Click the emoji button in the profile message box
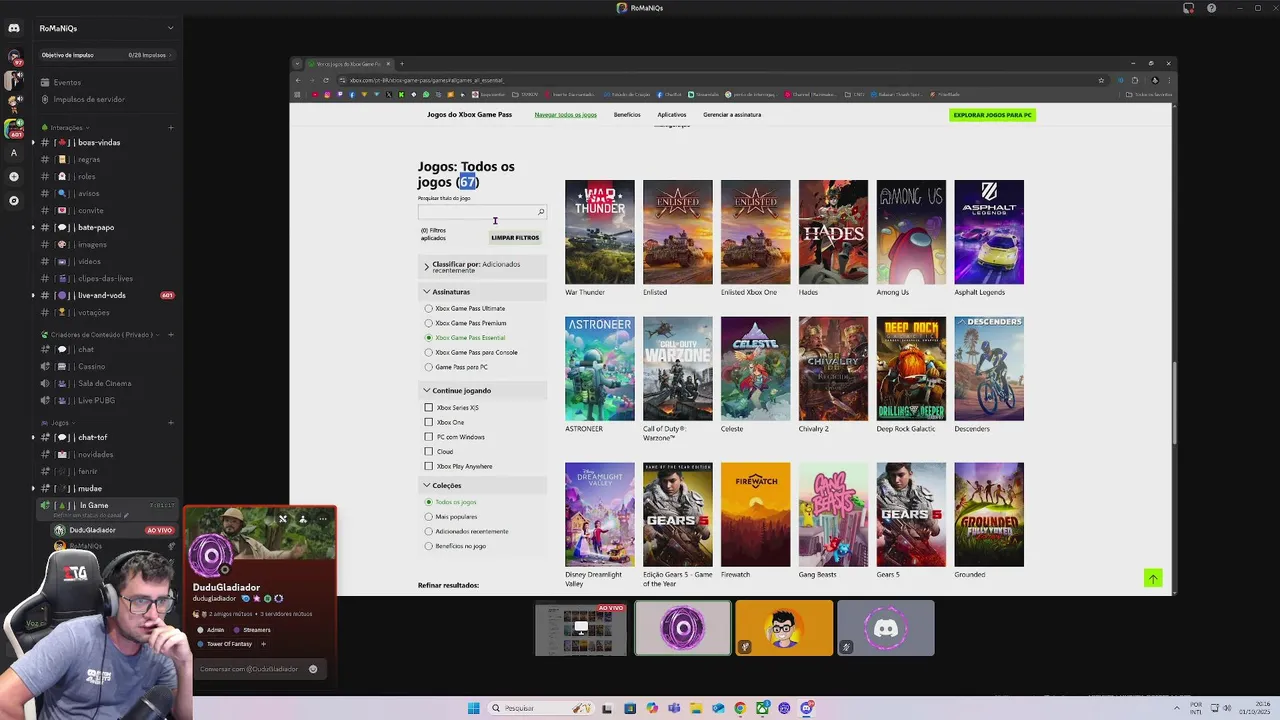This screenshot has width=1280, height=720. tap(313, 669)
